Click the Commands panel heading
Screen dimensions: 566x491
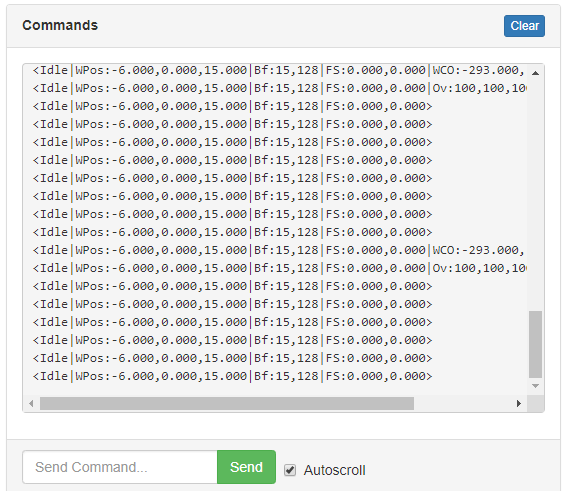[60, 25]
